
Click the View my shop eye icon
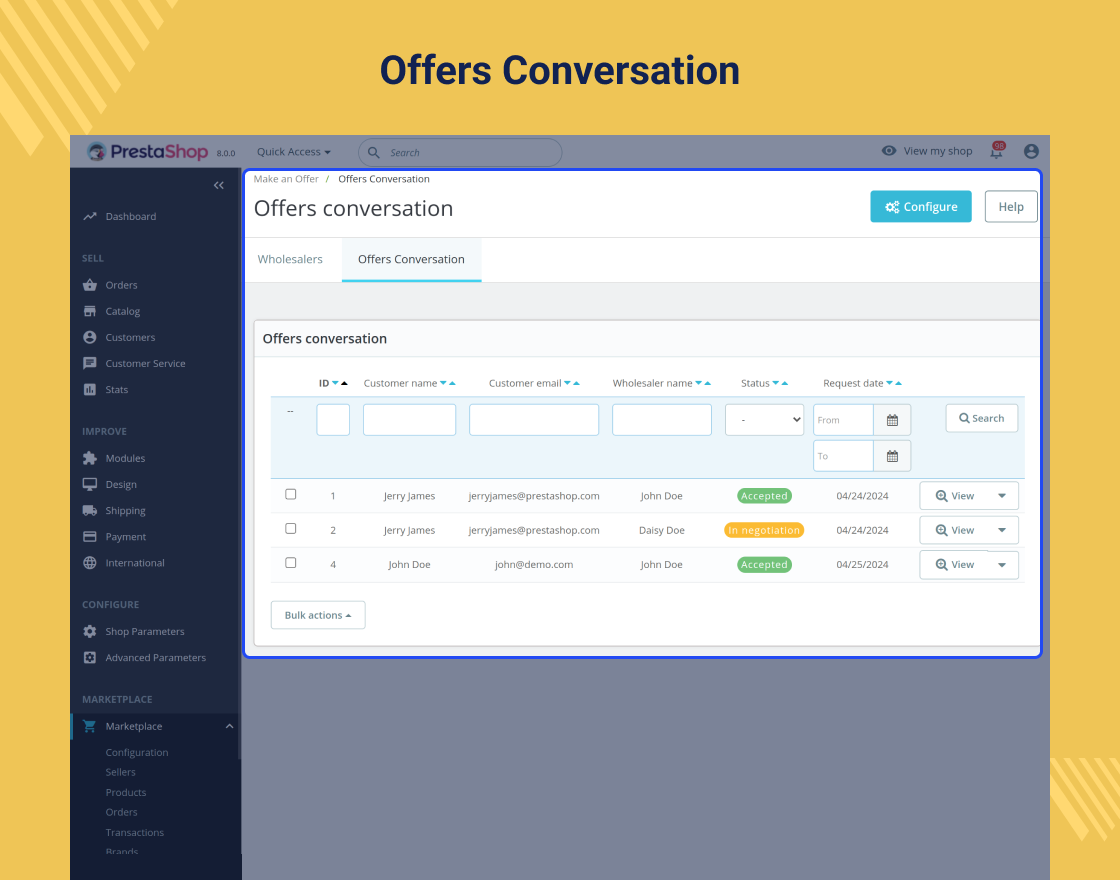tap(889, 151)
